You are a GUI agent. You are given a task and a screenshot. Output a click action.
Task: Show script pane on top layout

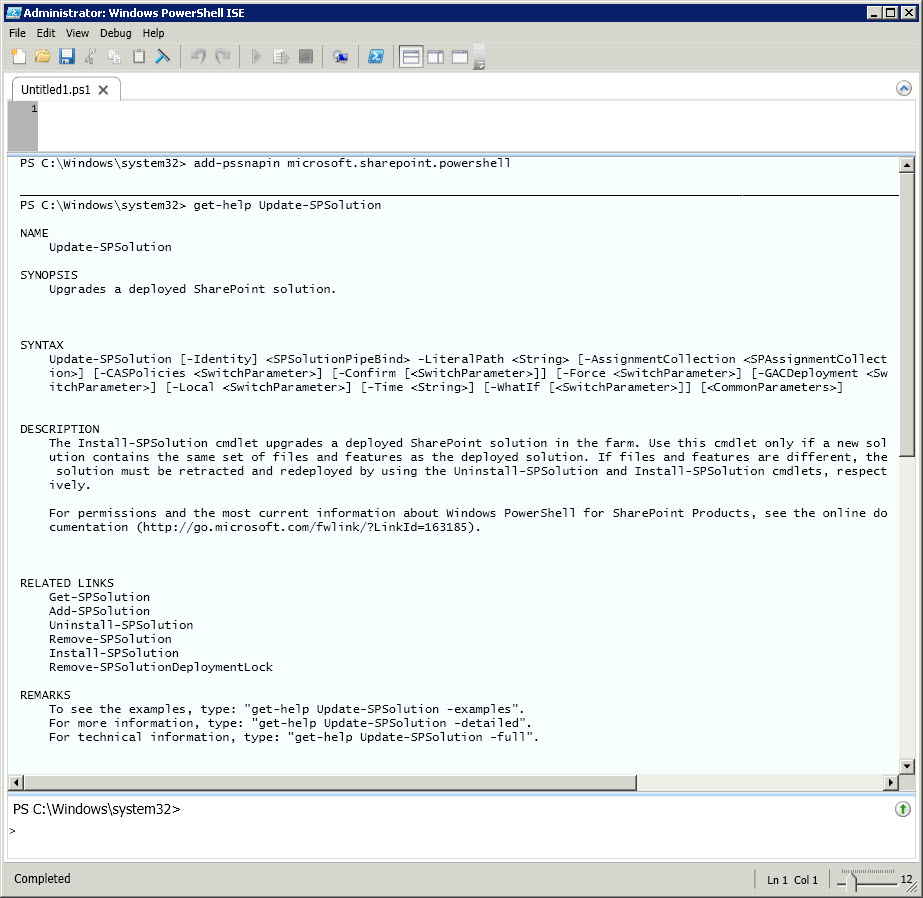point(411,57)
